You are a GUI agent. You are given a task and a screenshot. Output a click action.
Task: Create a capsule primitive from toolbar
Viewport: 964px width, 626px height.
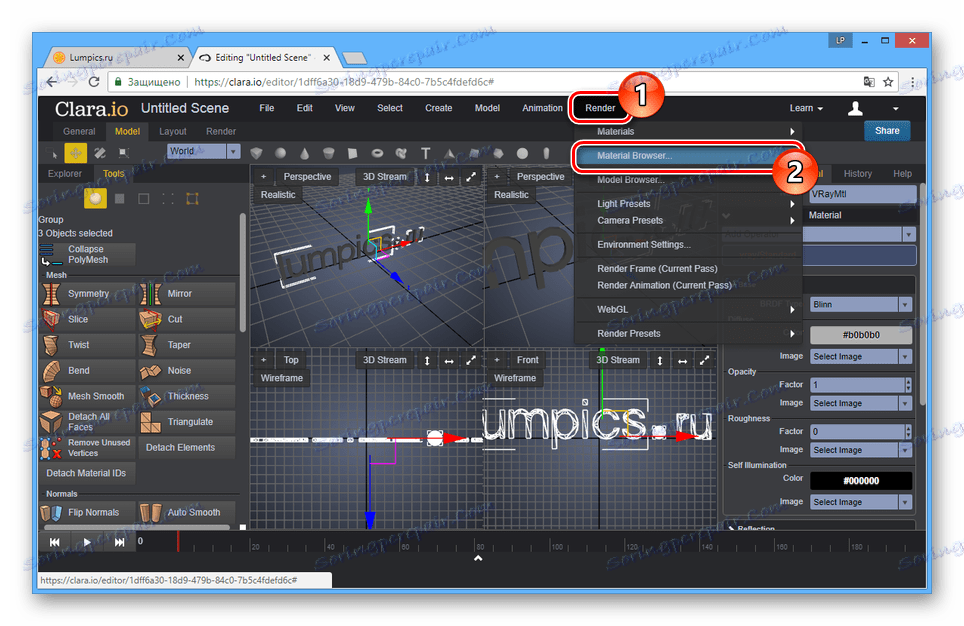pyautogui.click(x=546, y=153)
